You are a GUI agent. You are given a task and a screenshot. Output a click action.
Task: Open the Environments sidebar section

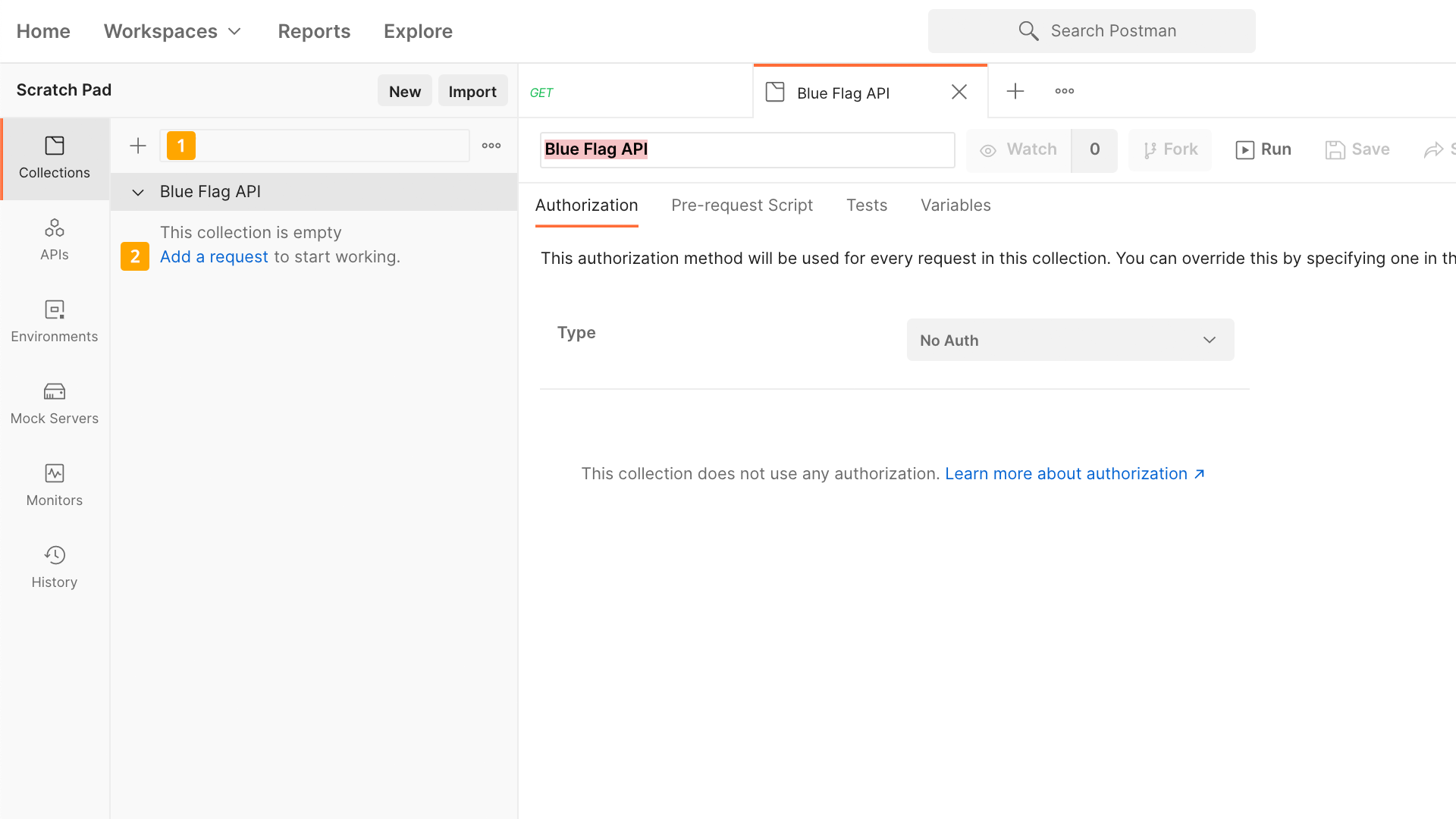pyautogui.click(x=54, y=322)
